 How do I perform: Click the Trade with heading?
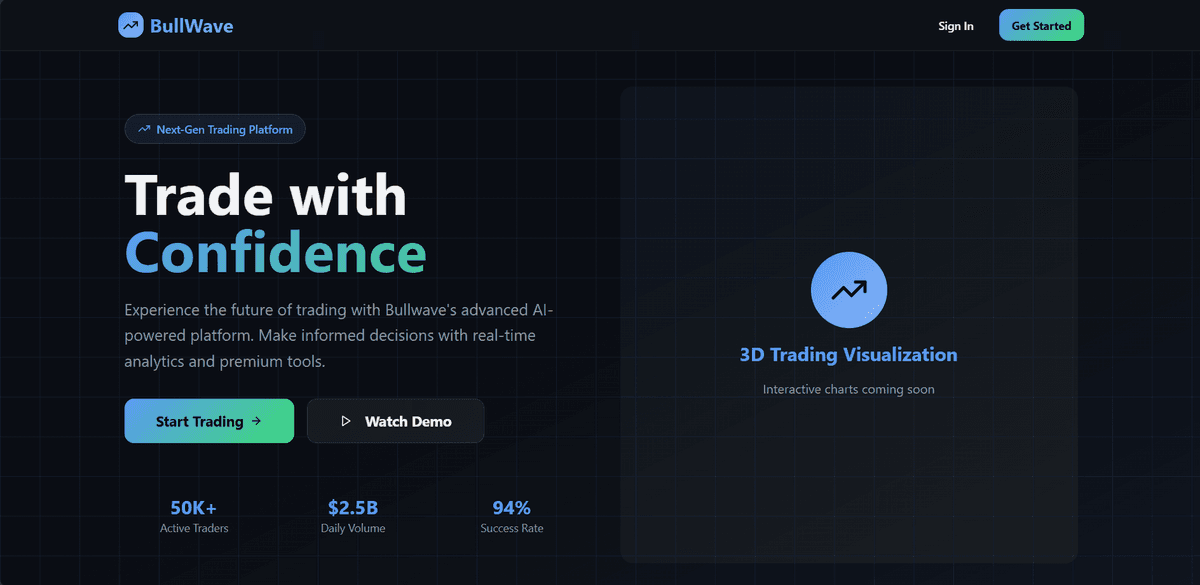pos(265,196)
